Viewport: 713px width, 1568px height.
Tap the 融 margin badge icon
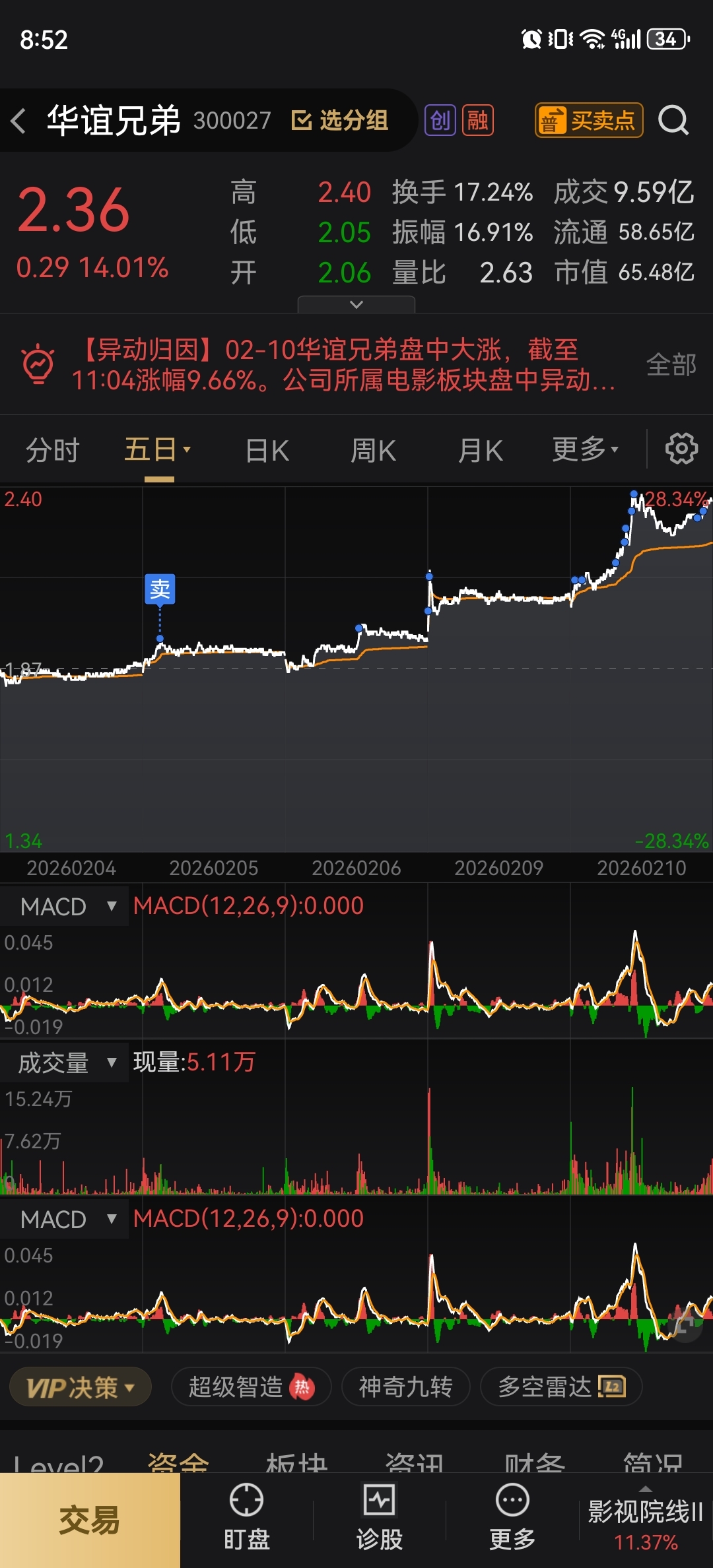tap(478, 120)
